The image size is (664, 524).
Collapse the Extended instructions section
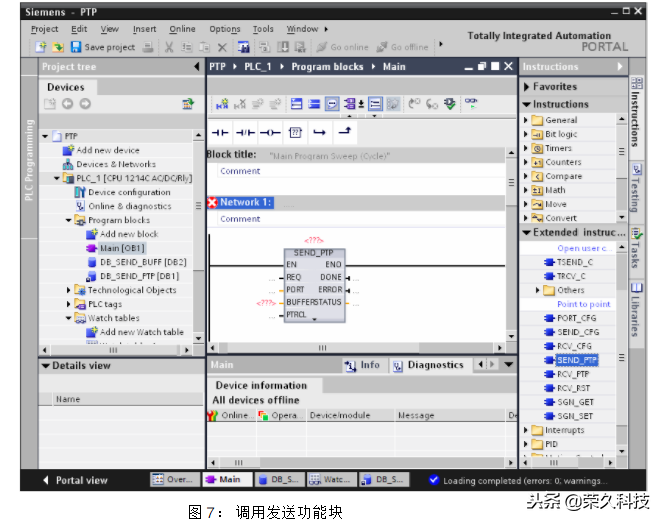click(x=526, y=233)
